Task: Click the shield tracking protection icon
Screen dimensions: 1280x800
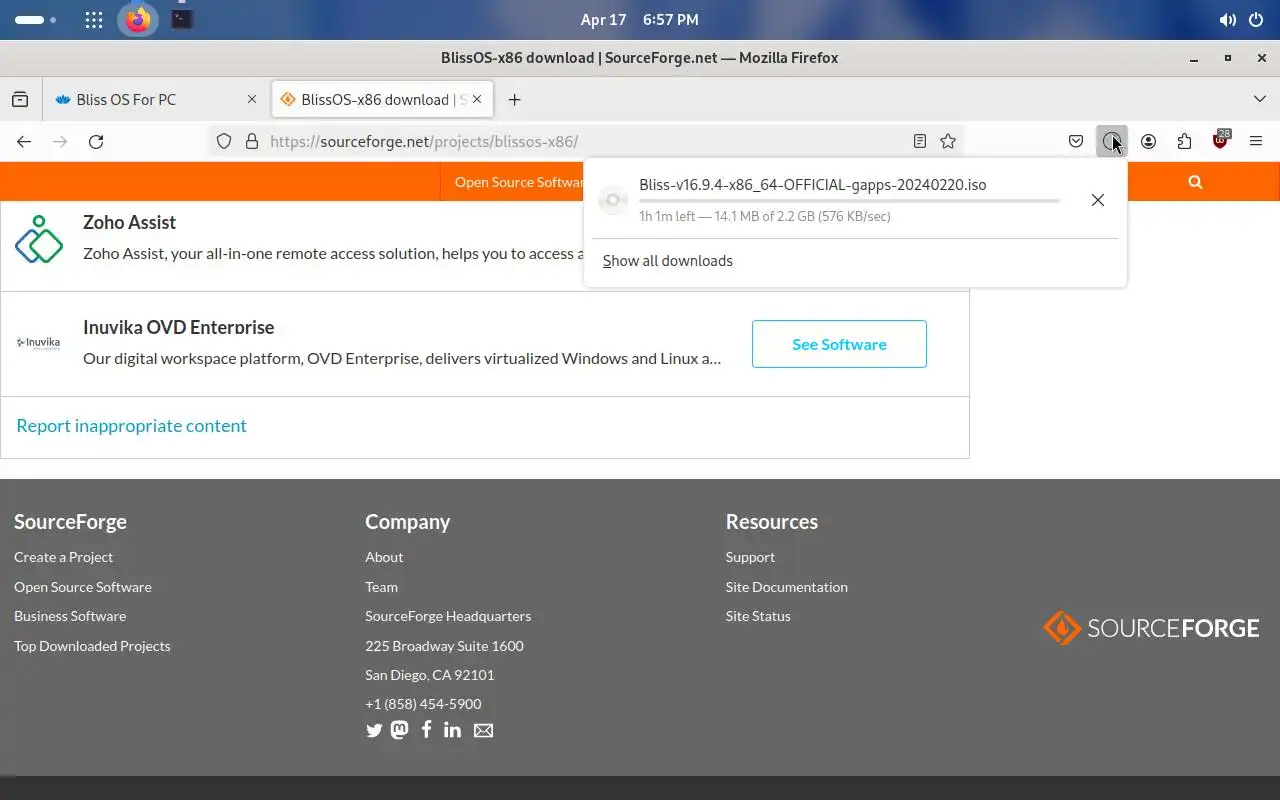Action: pos(224,141)
